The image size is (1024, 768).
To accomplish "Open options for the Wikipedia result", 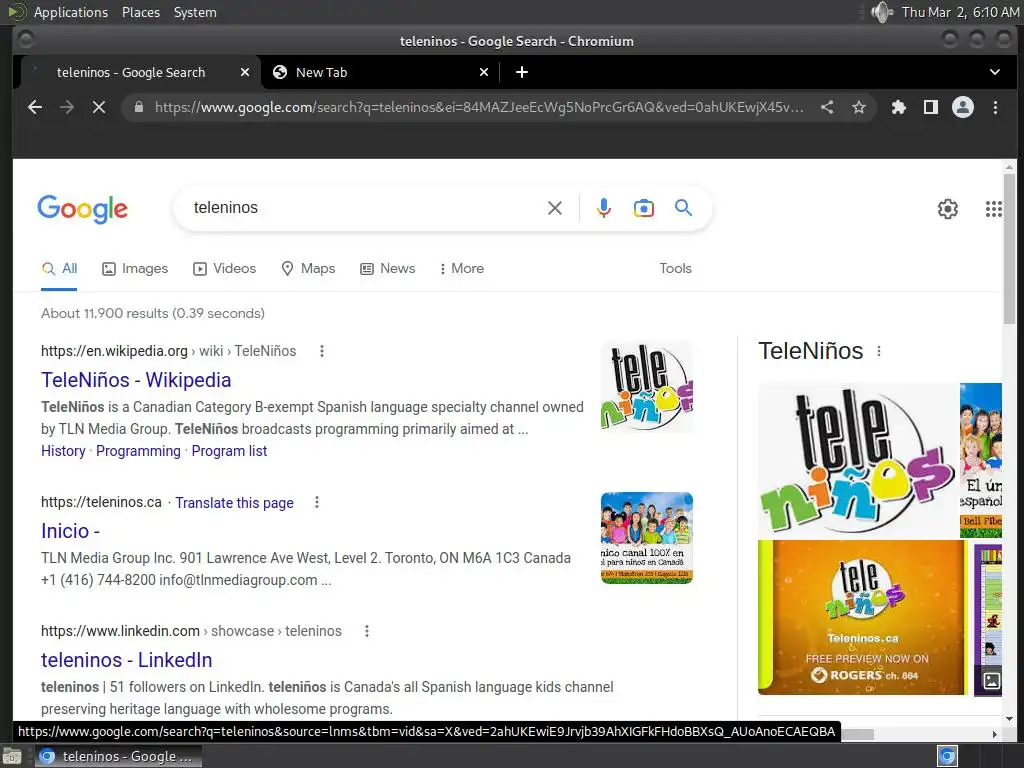I will pos(322,351).
